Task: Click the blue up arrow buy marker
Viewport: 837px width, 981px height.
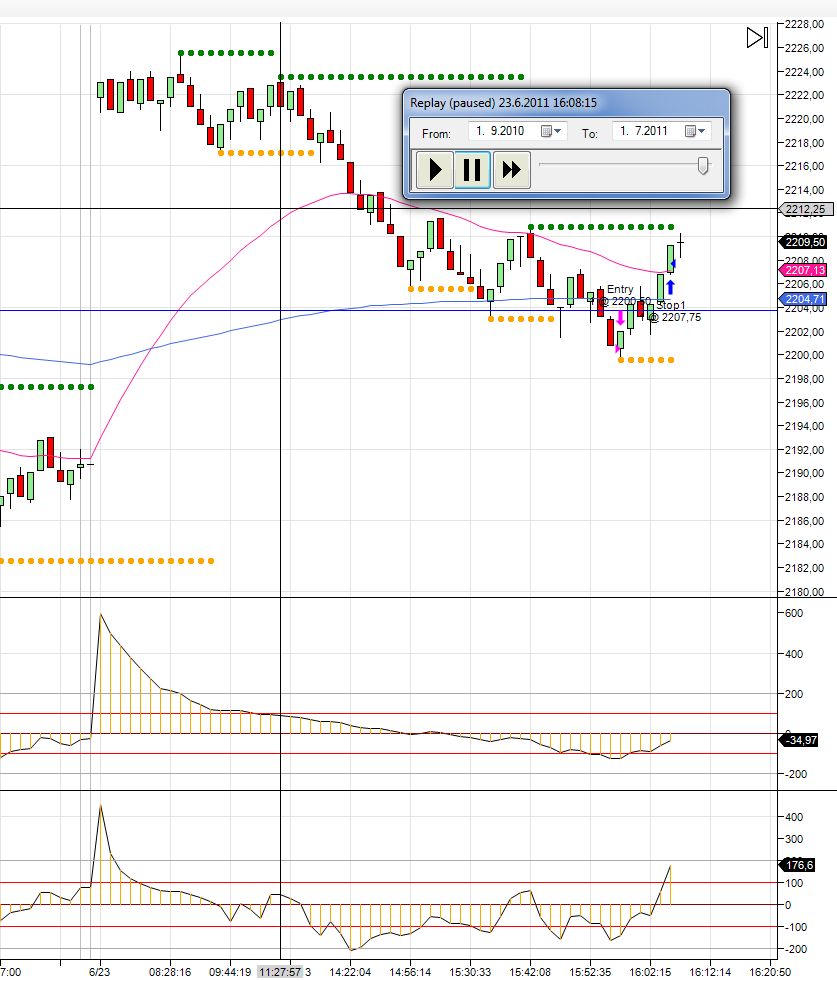Action: [670, 287]
